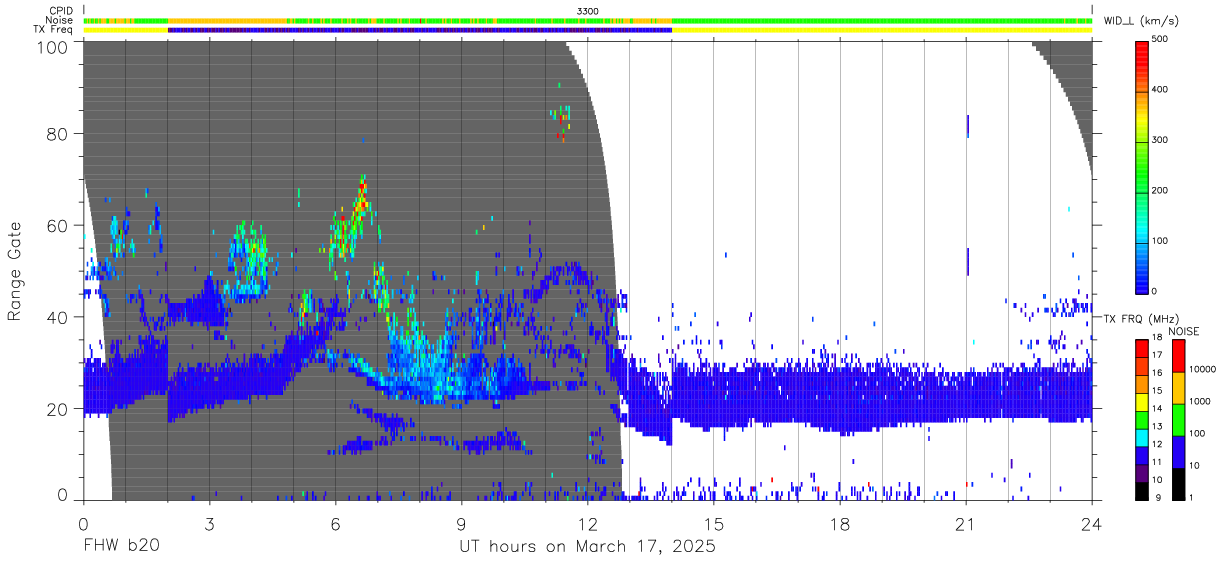
Task: Click the 80 tick on Range Gate axis
Action: (58, 134)
